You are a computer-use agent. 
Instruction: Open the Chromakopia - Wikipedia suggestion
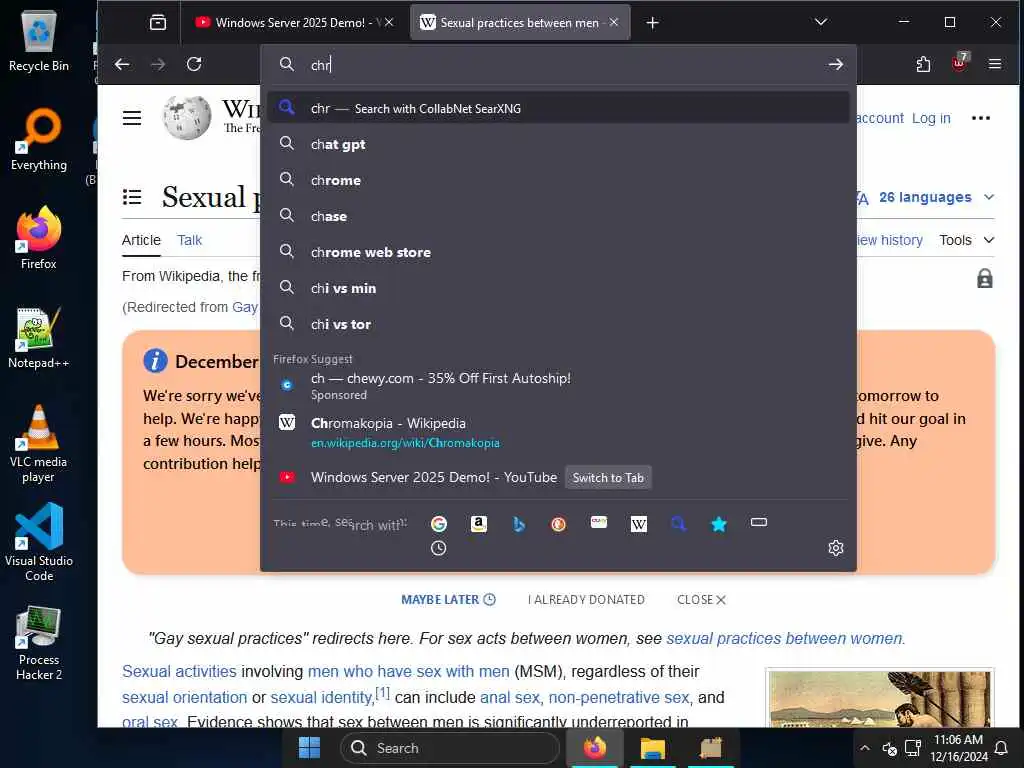[x=558, y=432]
